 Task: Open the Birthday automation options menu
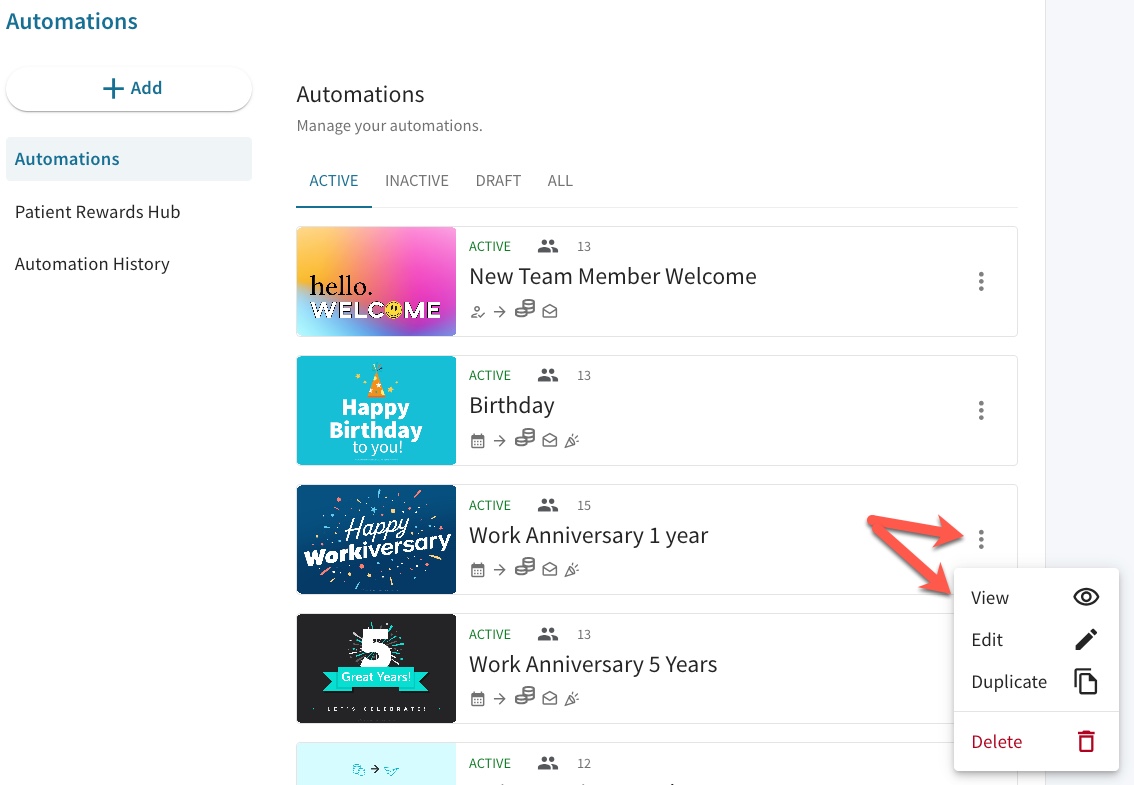point(981,410)
